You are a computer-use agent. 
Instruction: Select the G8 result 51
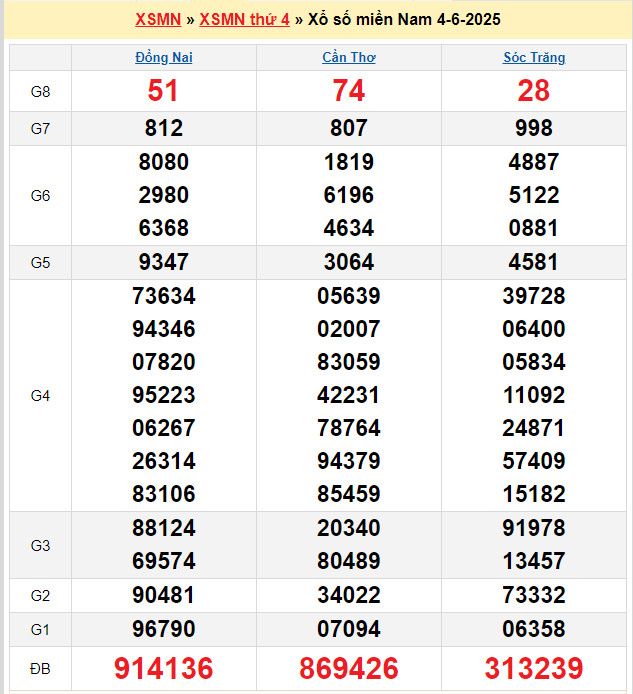(x=163, y=91)
